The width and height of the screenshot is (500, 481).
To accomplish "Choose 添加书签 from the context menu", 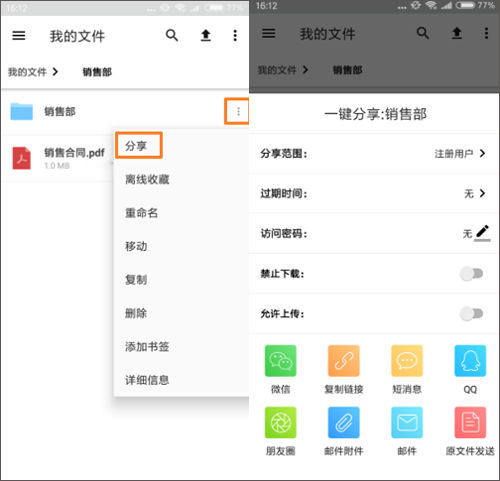I will click(147, 347).
